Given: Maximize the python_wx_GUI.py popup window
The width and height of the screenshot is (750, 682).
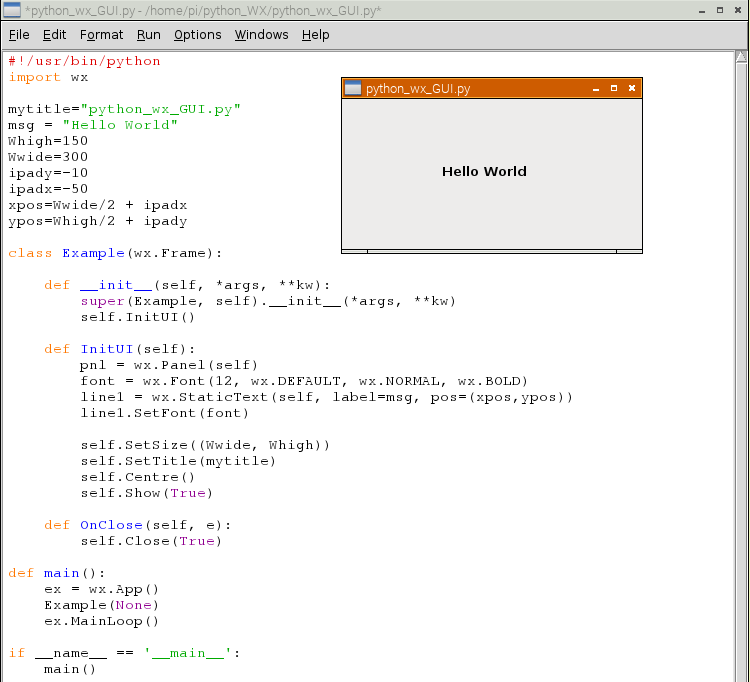Looking at the screenshot, I should 614,88.
